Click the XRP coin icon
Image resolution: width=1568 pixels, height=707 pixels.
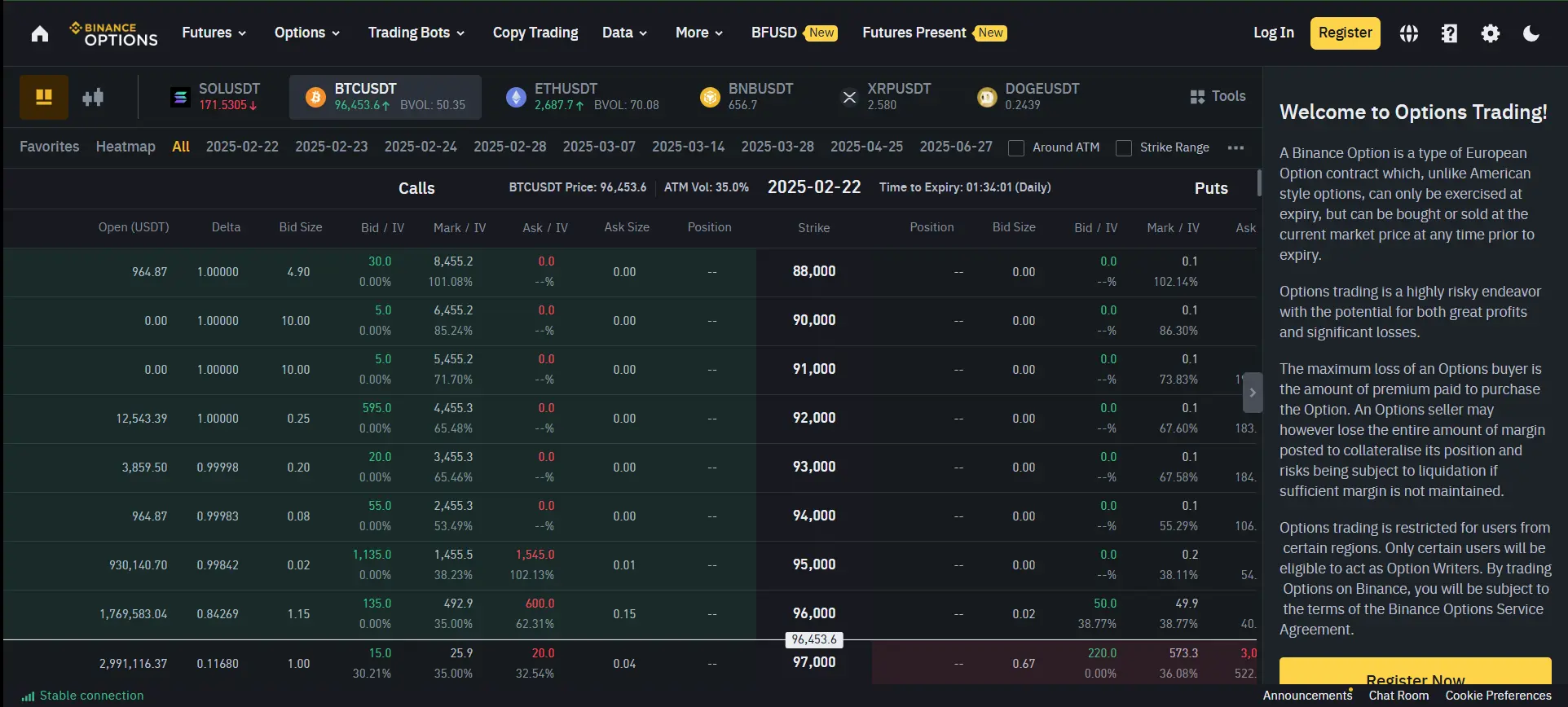click(x=849, y=98)
